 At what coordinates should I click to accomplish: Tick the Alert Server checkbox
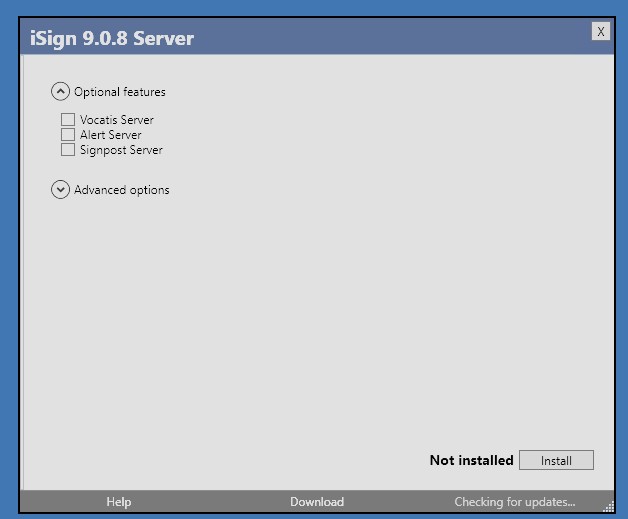click(x=68, y=135)
